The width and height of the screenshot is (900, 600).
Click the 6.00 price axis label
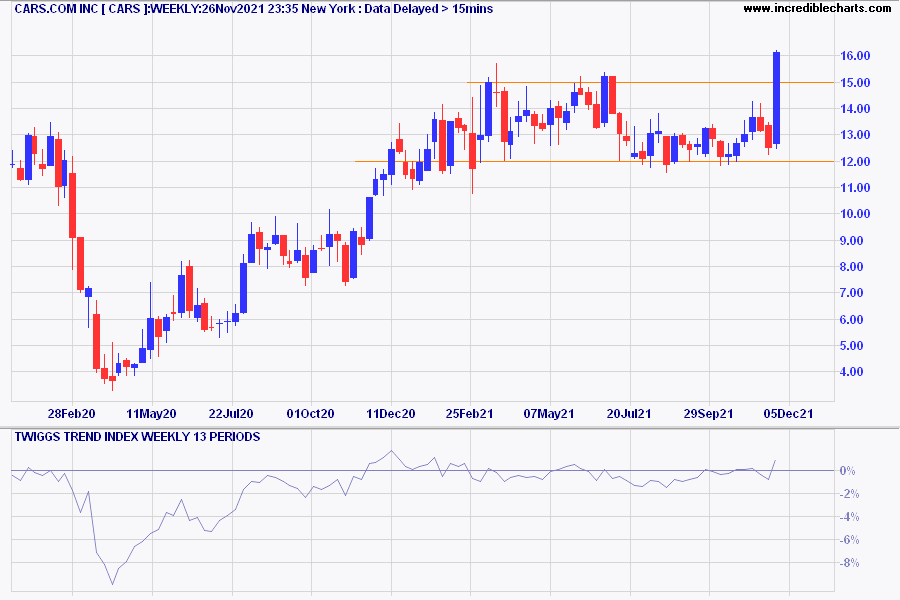pos(851,319)
